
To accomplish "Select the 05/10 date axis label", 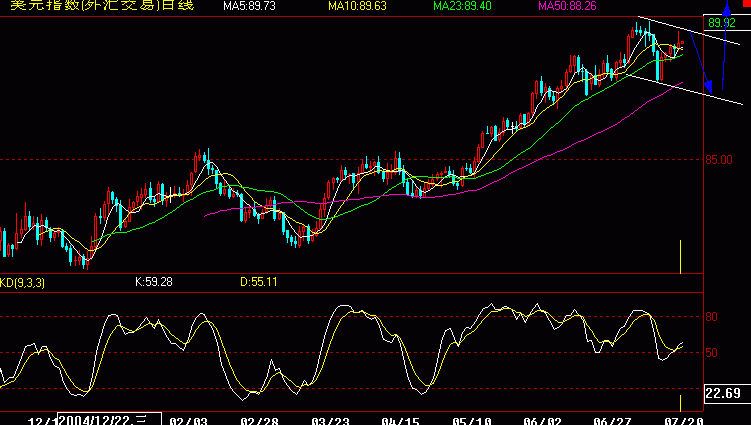I will coord(472,421).
